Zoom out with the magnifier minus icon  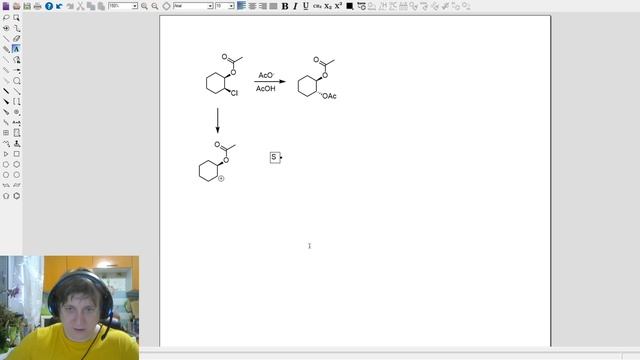155,6
